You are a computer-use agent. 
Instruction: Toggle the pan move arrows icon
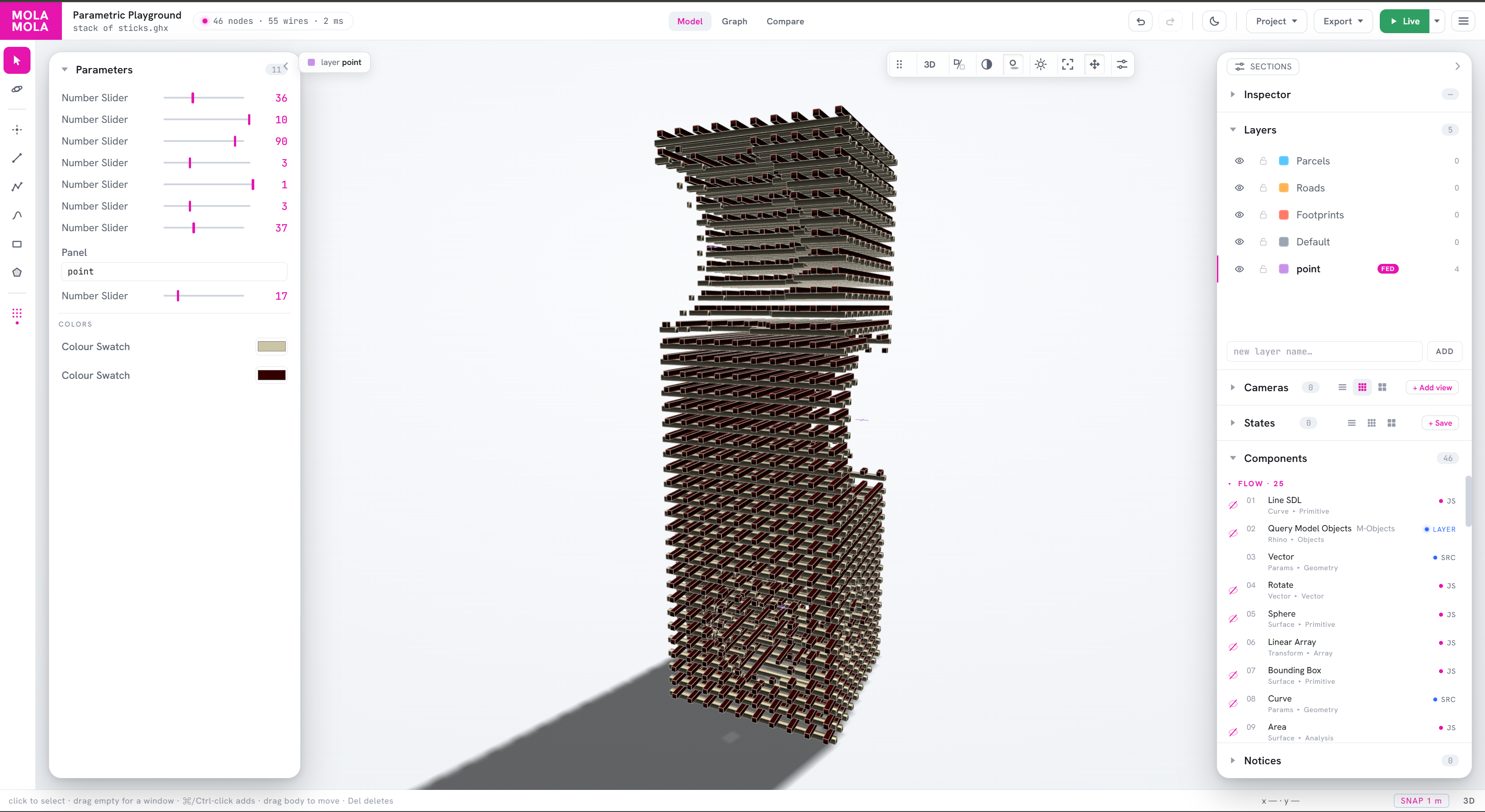point(1095,65)
